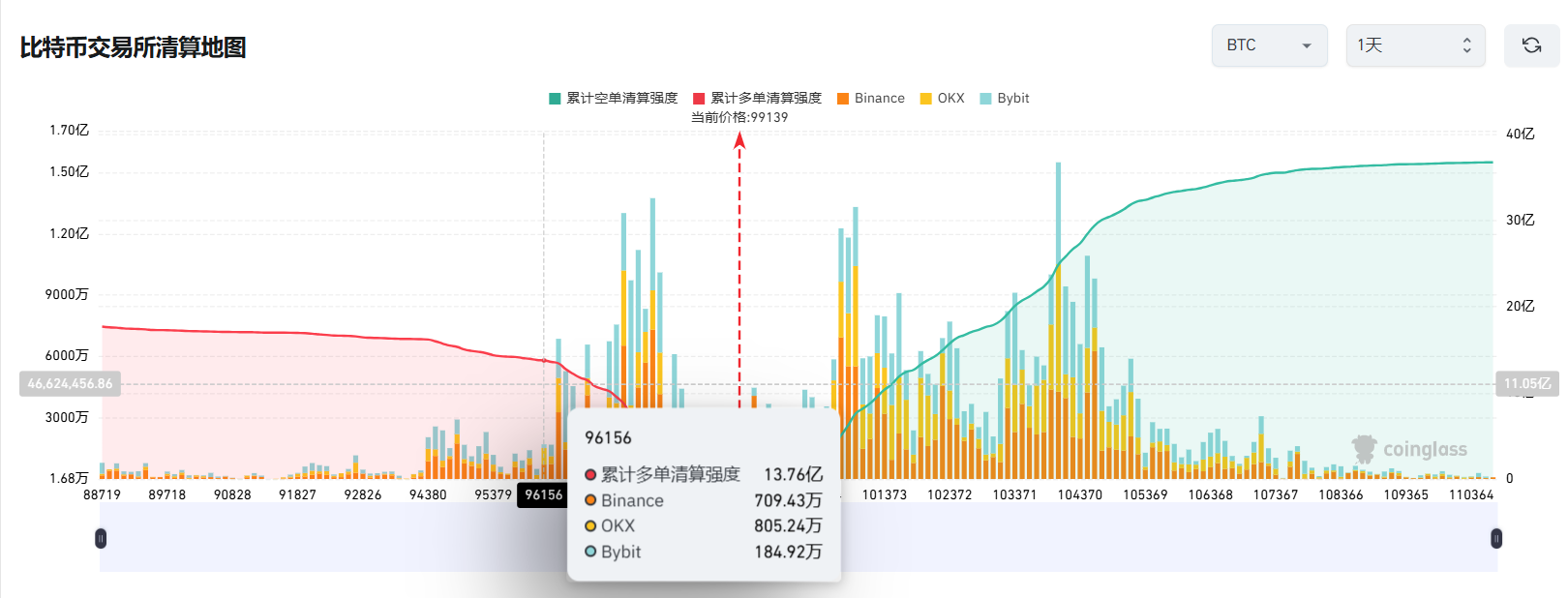The height and width of the screenshot is (598, 1568).
Task: Click x-axis label 104370
Action: click(1080, 494)
